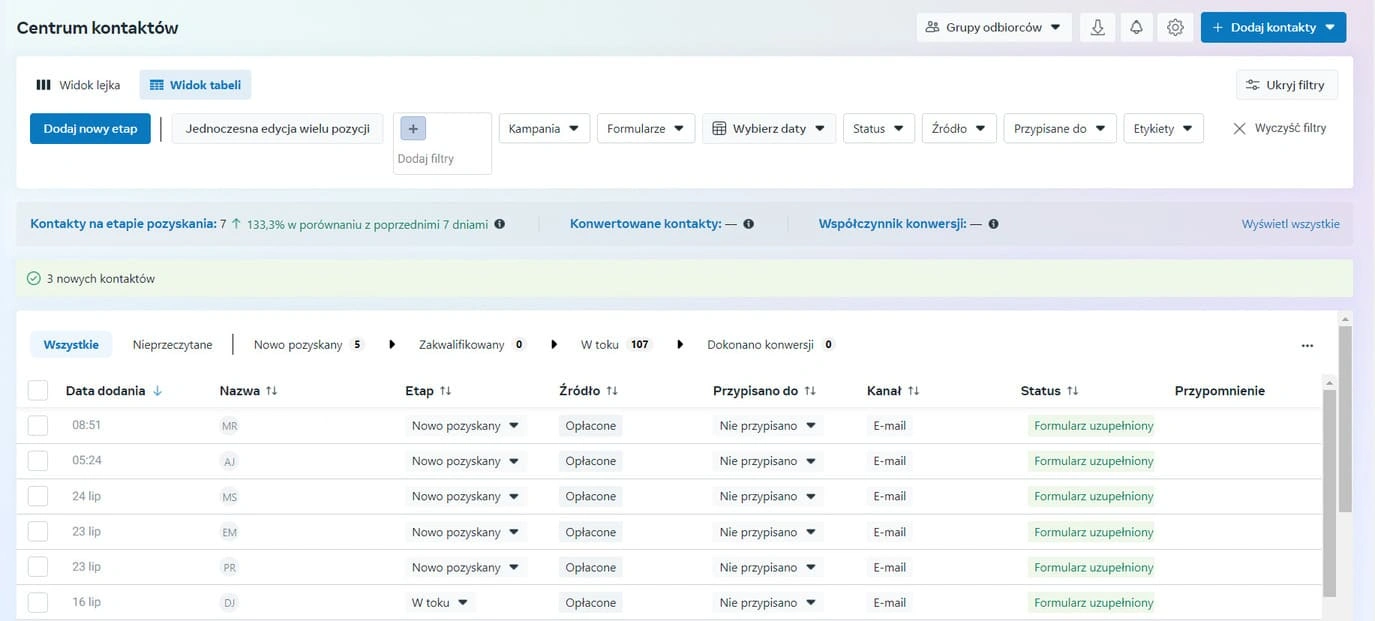The height and width of the screenshot is (621, 1375).
Task: Select the Nieprzeczytane tab
Action: click(172, 344)
